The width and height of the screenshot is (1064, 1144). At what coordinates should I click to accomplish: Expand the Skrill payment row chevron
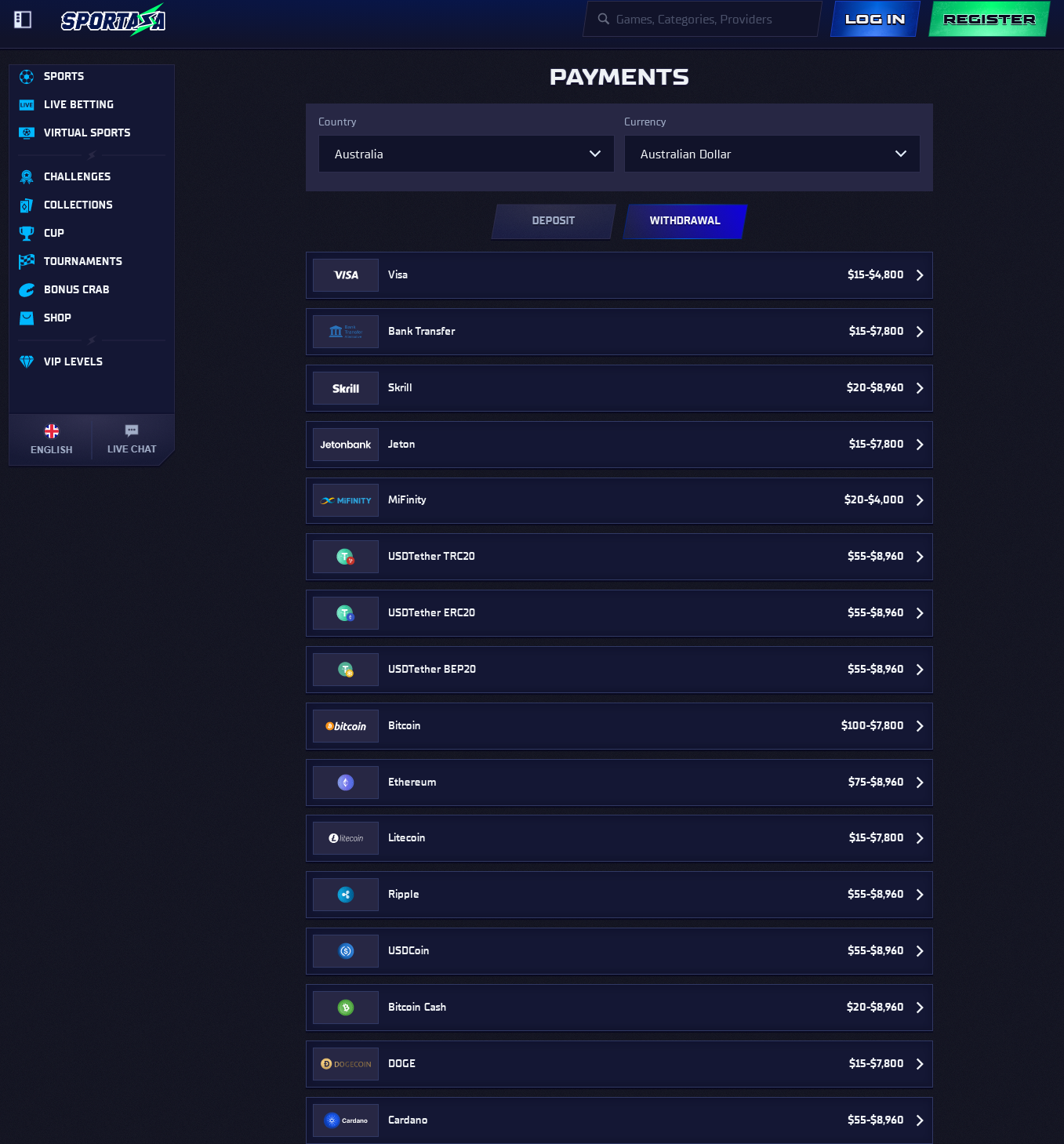pos(920,388)
